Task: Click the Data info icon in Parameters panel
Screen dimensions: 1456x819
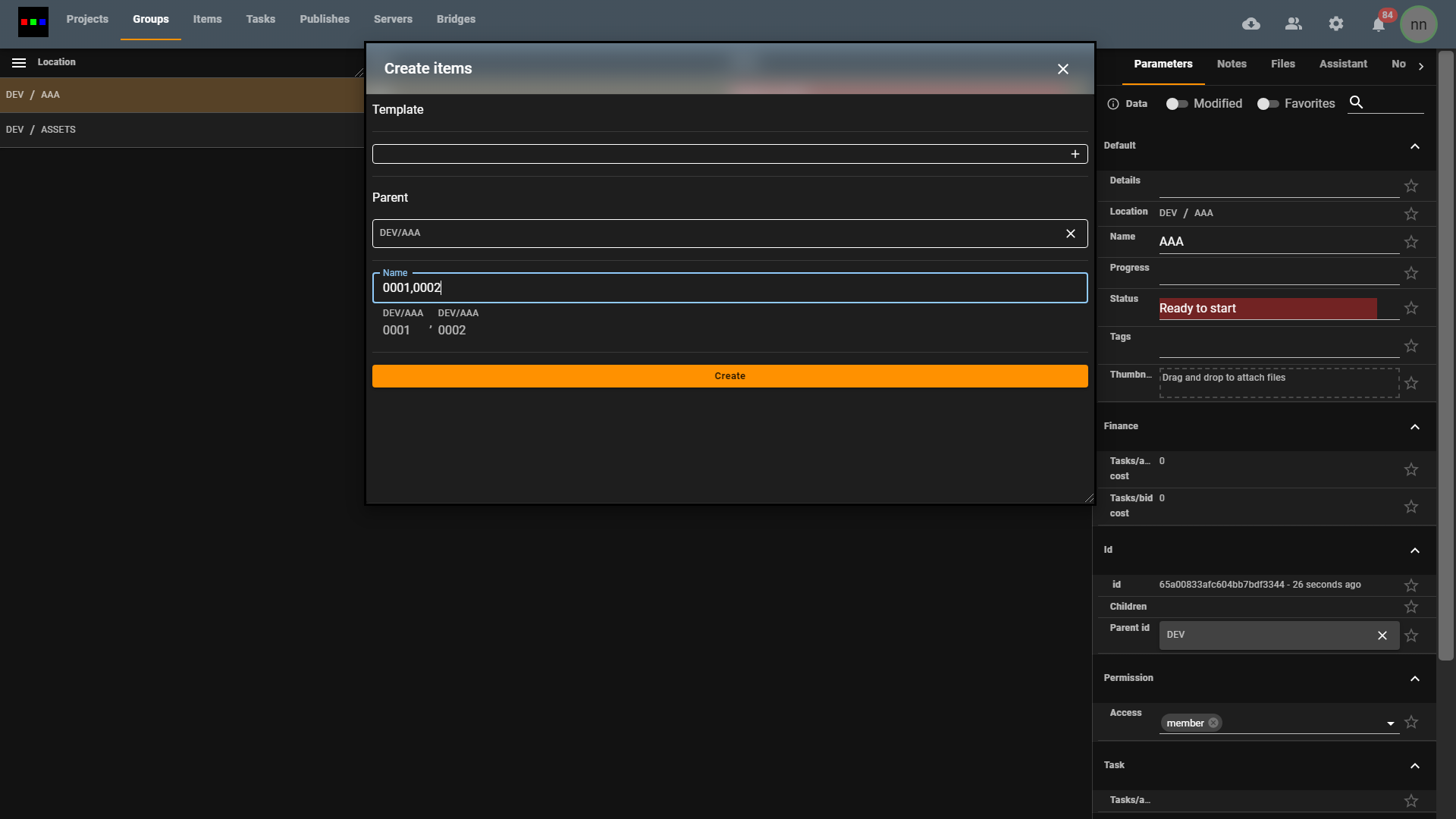Action: tap(1113, 104)
